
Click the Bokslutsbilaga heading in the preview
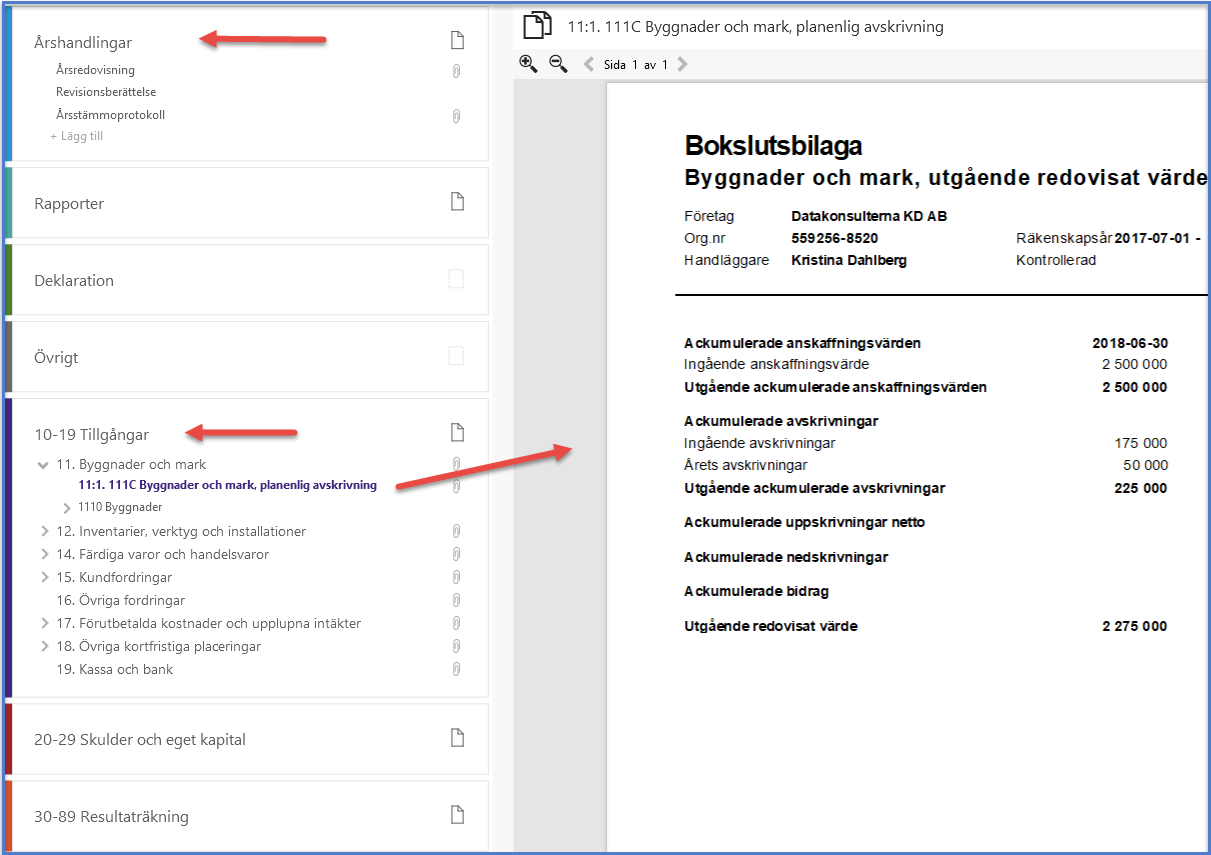click(x=773, y=146)
